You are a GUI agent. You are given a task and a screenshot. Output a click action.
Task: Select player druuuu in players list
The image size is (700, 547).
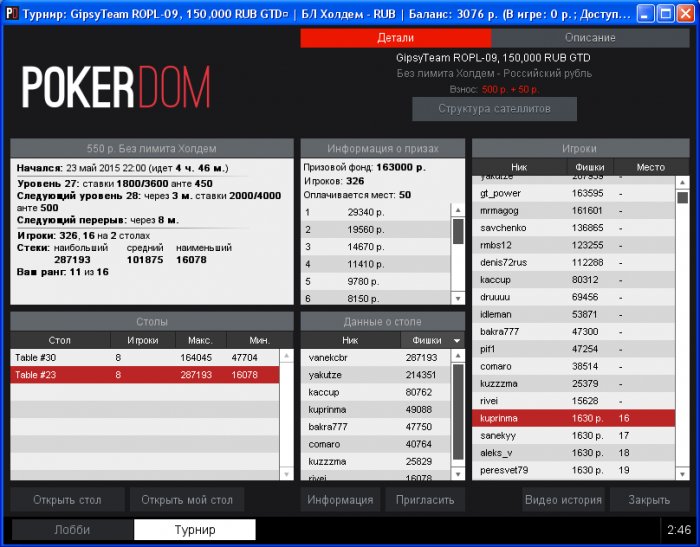pos(574,297)
